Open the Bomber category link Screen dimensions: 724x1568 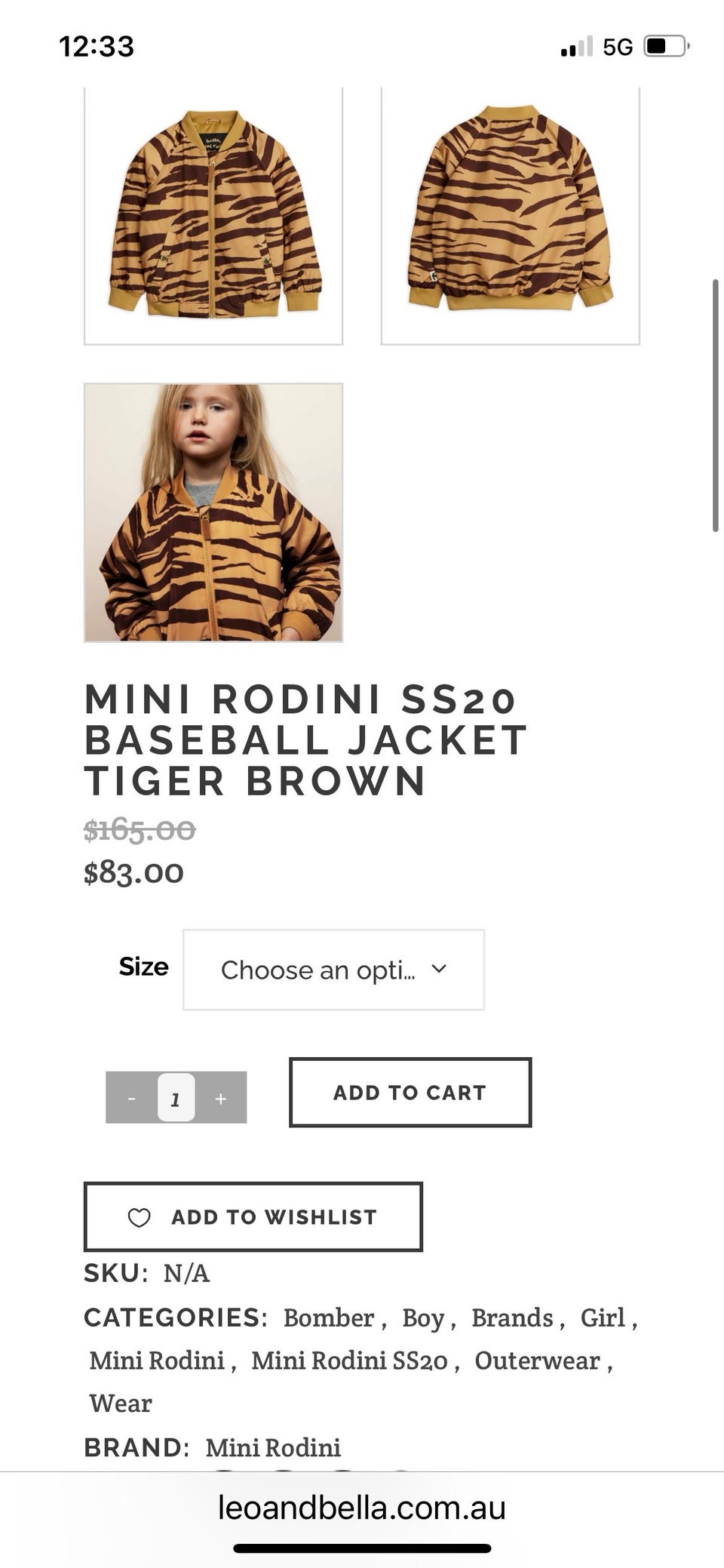click(329, 1317)
